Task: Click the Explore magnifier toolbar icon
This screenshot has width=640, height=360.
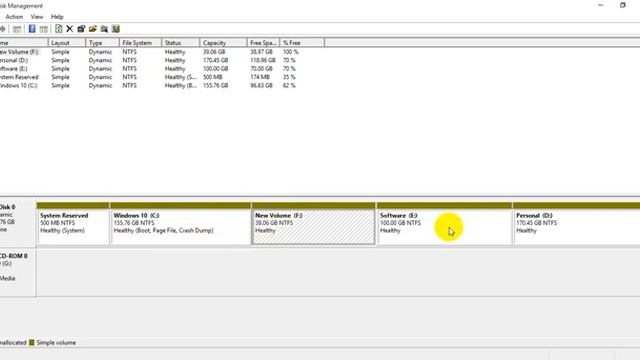Action: pos(104,29)
